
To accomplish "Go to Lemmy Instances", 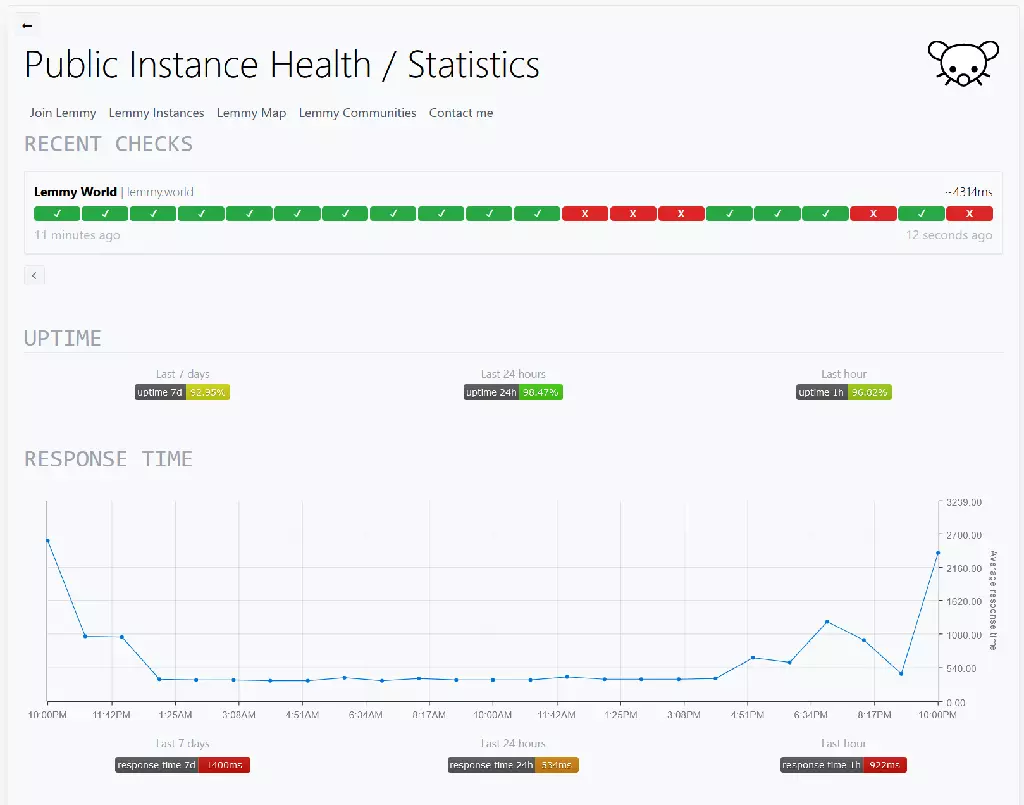I will click(157, 113).
